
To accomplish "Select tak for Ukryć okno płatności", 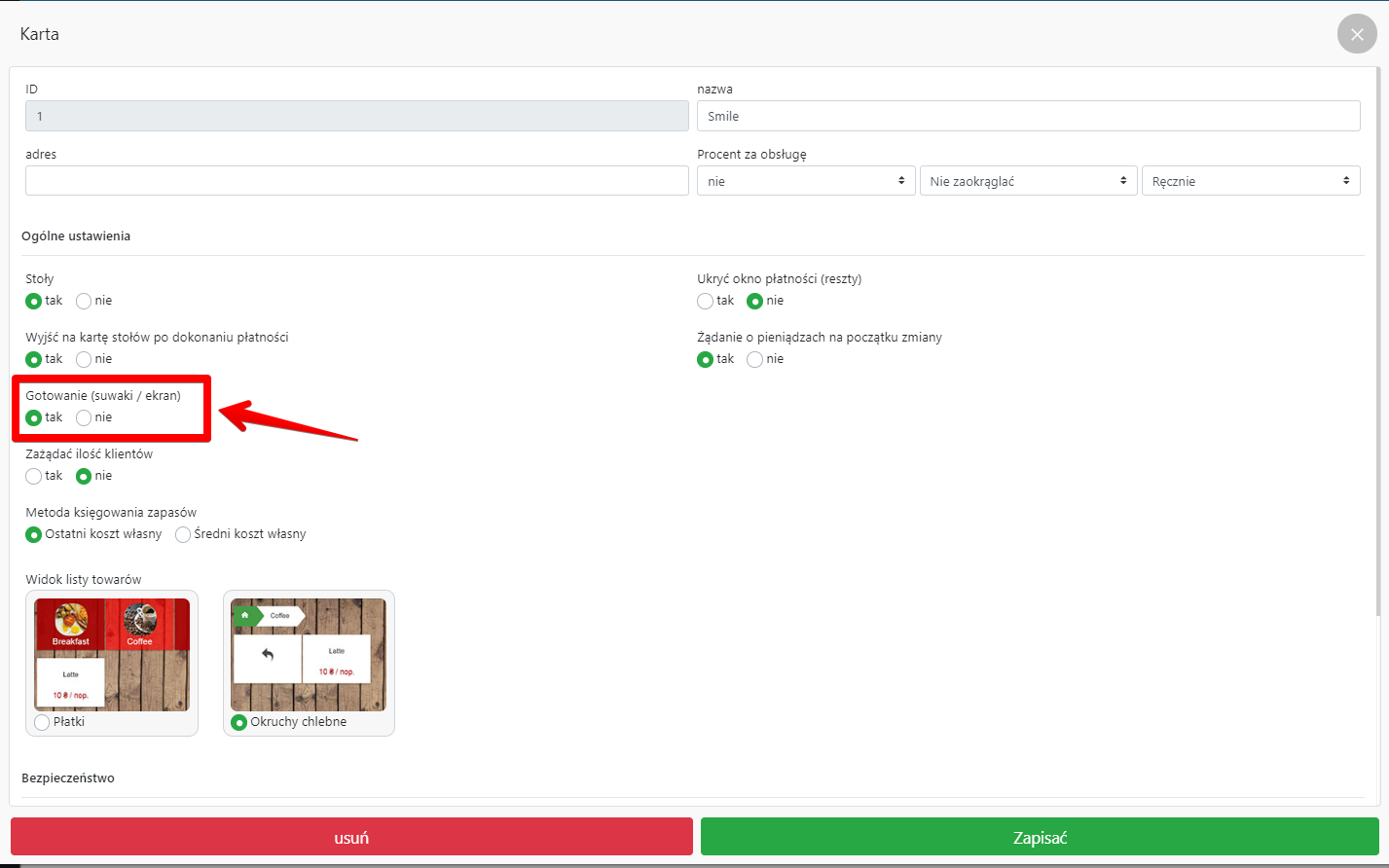I will click(x=706, y=301).
